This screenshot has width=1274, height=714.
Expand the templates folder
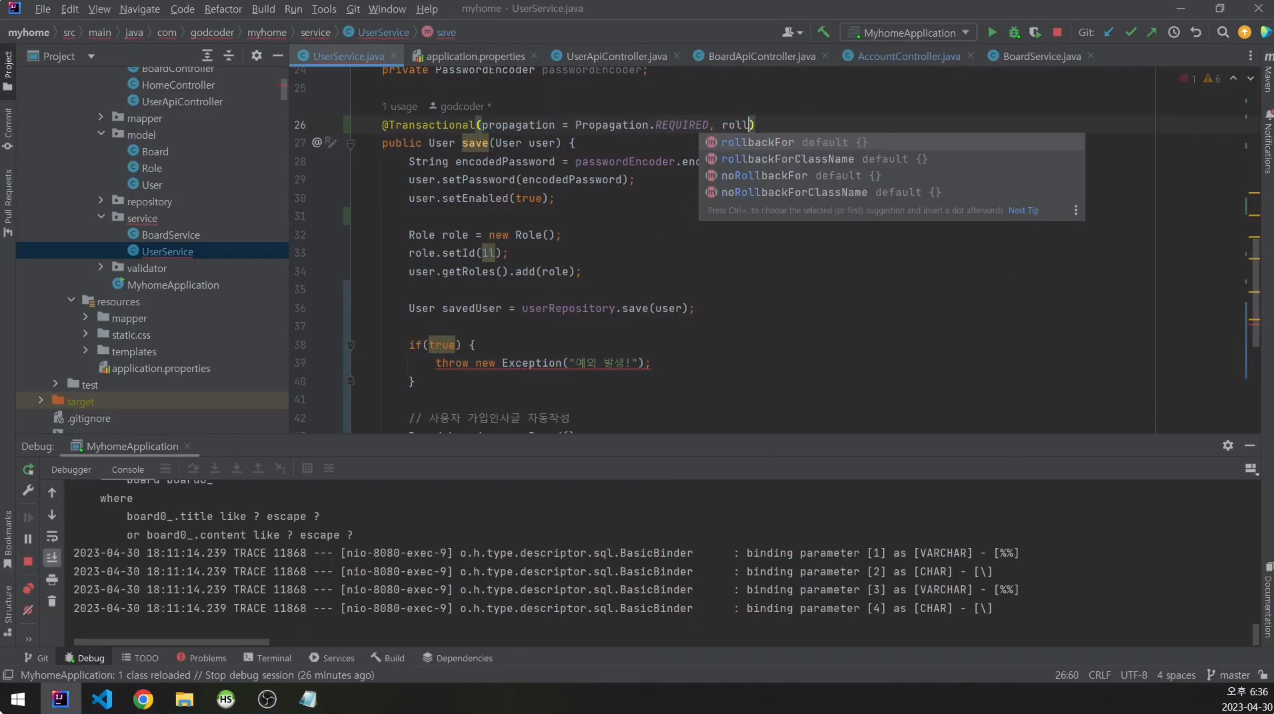[x=86, y=351]
